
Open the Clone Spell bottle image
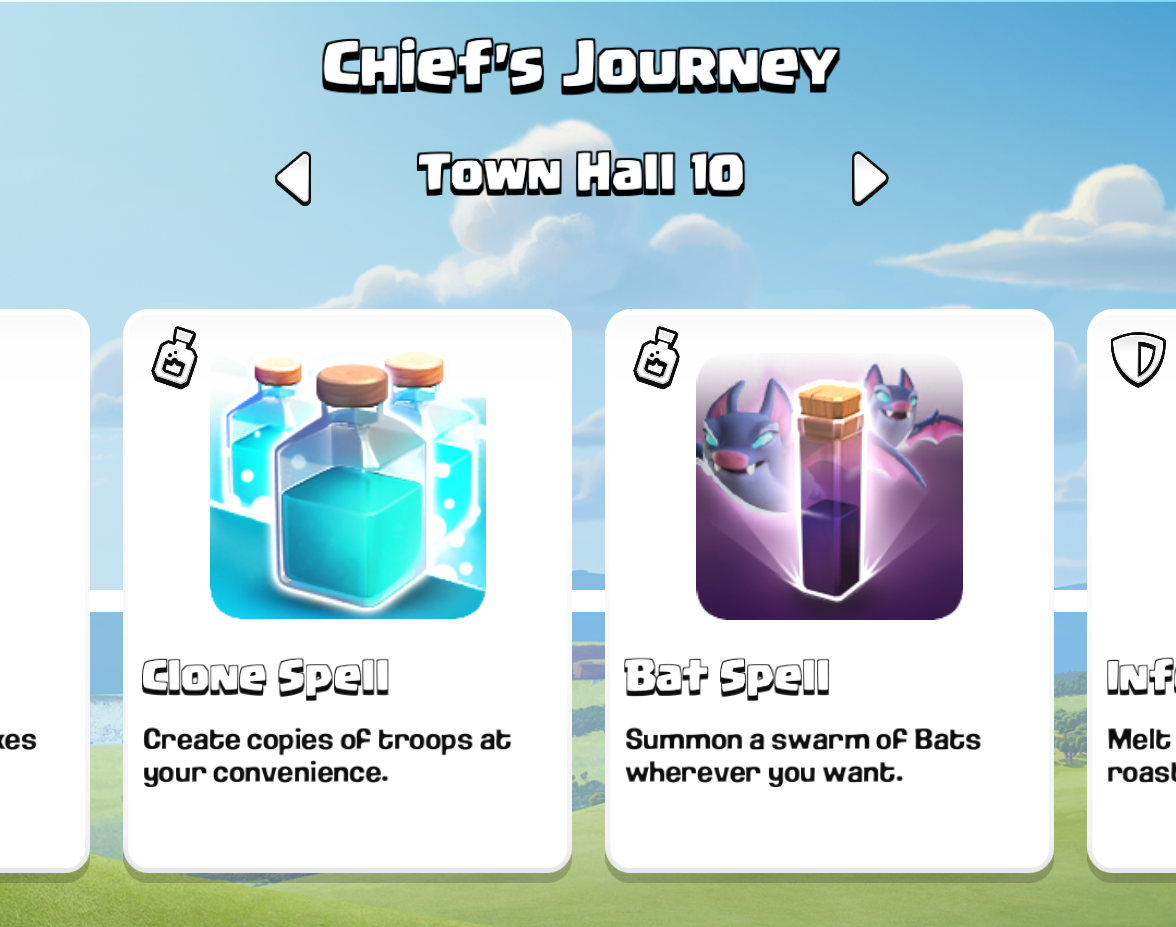click(x=348, y=484)
